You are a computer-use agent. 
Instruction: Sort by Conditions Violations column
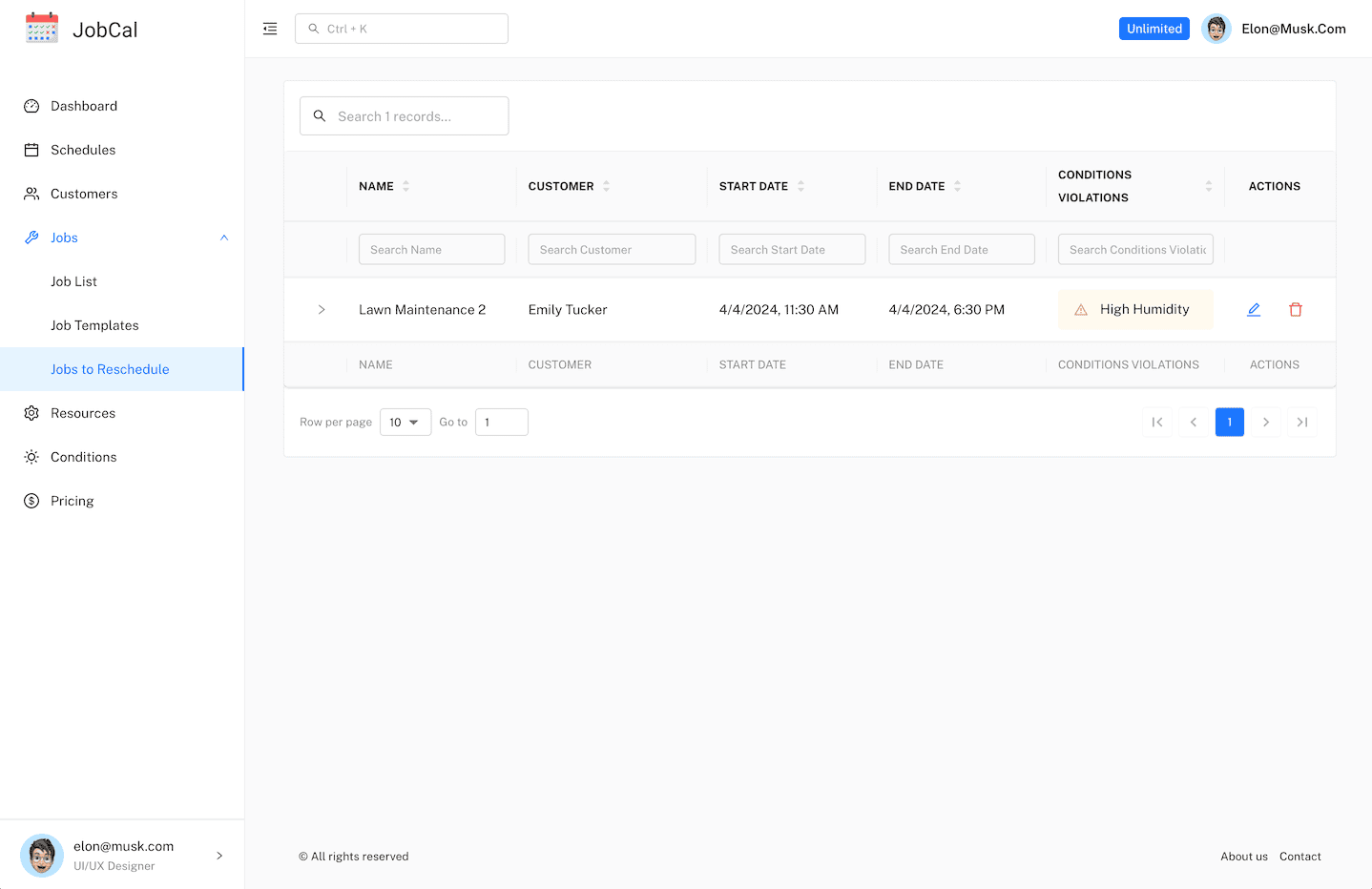(x=1208, y=186)
